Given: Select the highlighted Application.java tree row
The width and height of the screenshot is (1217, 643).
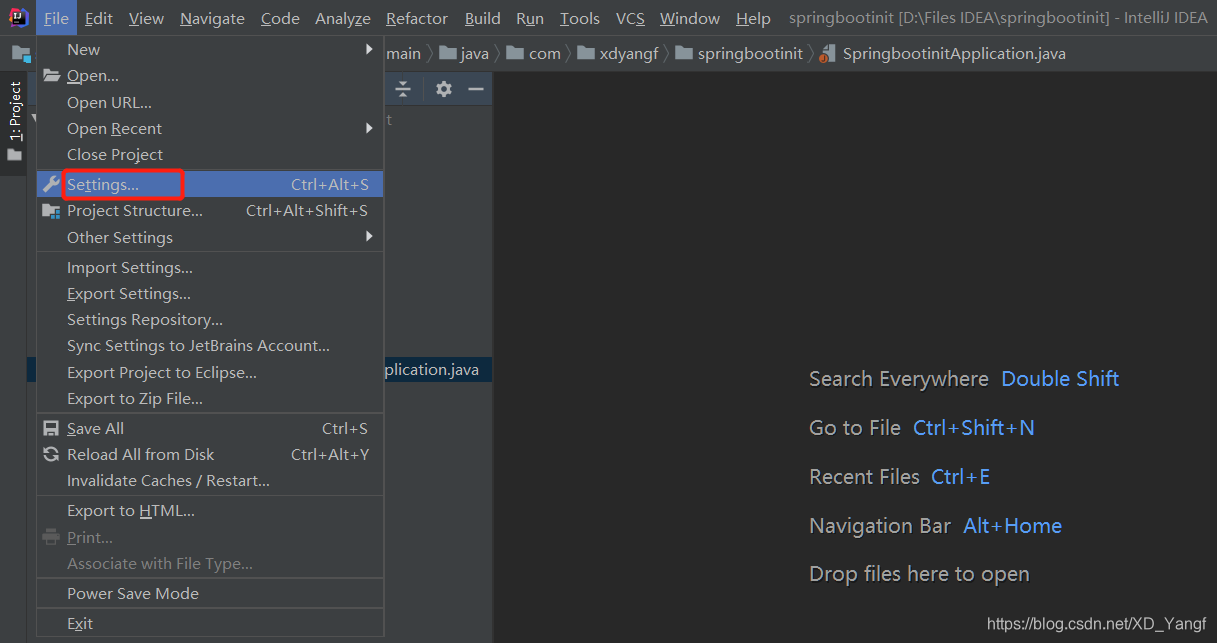Looking at the screenshot, I should coord(438,370).
